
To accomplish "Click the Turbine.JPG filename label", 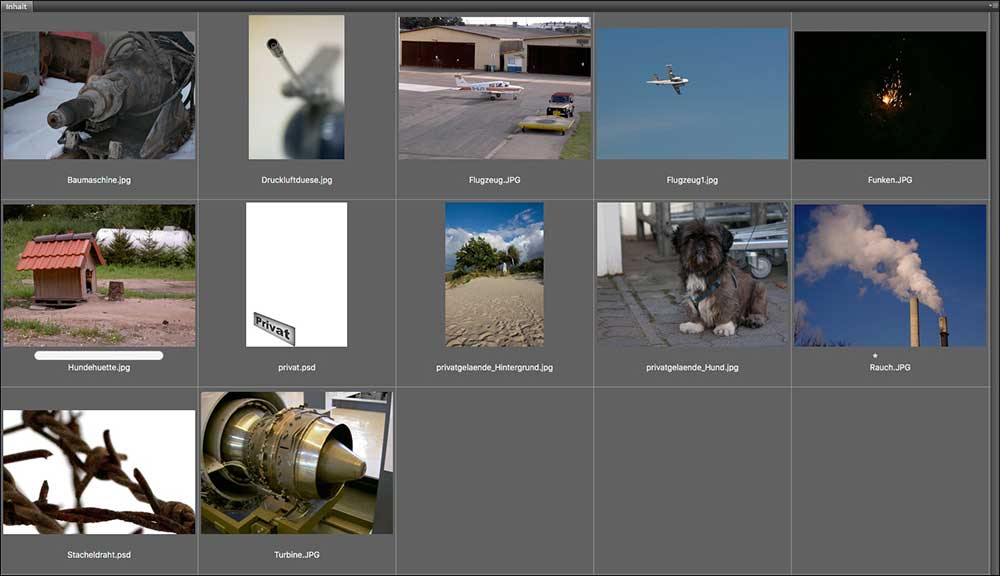I will 296,554.
